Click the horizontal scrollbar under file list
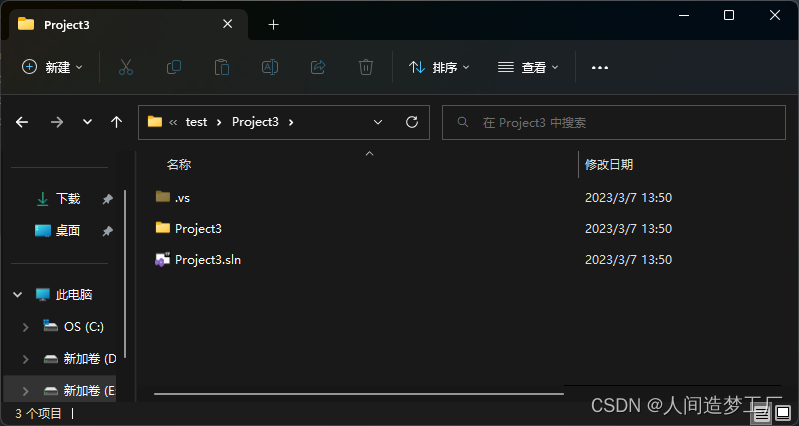Viewport: 799px width, 426px height. pos(359,393)
